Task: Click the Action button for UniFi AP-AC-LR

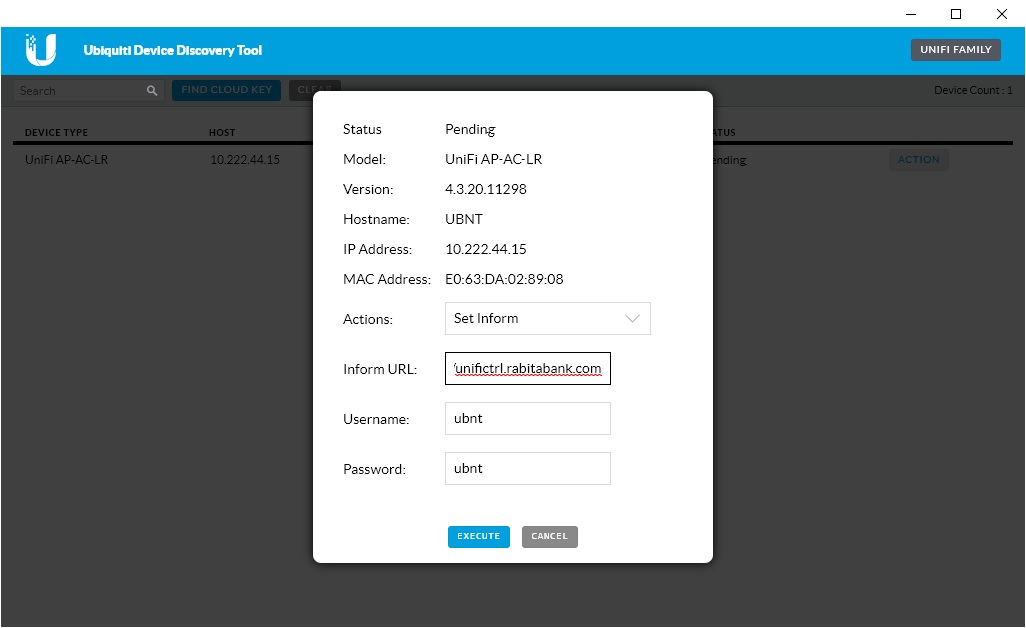Action: [918, 160]
